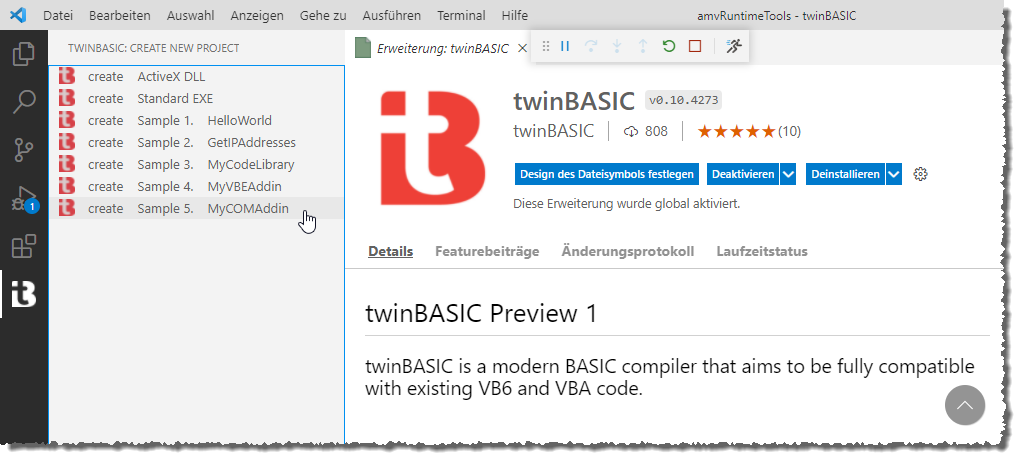Open the Bearbeiten menu
The width and height of the screenshot is (1022, 462).
click(119, 15)
